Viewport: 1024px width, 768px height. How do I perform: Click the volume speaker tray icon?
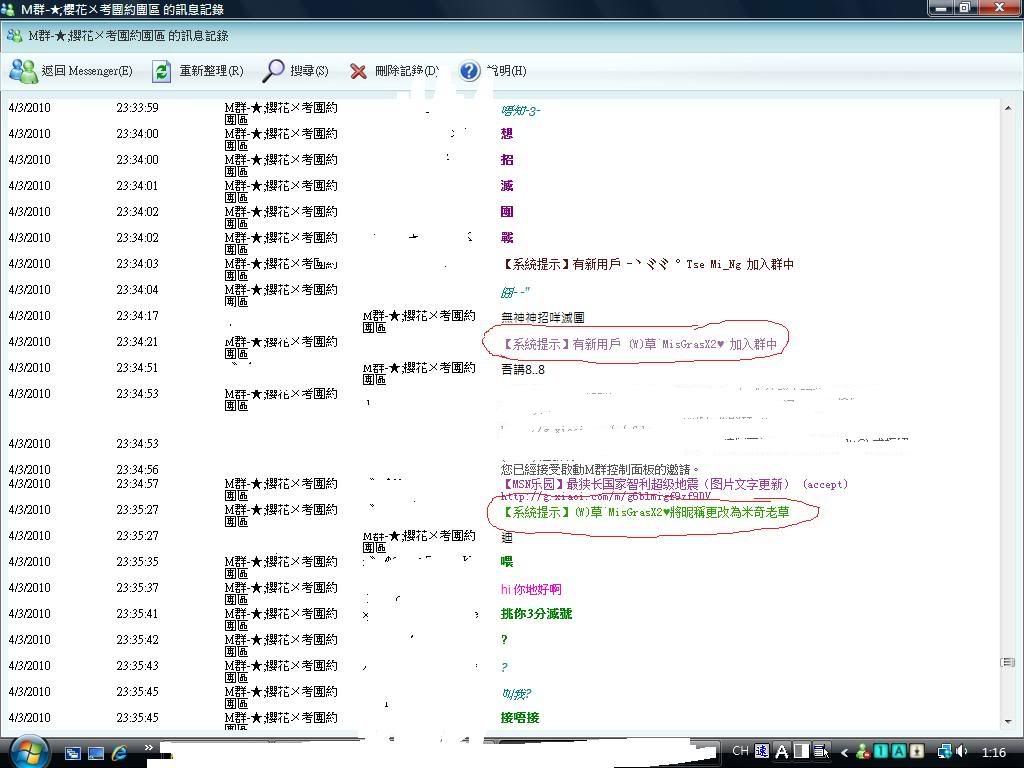pos(962,751)
